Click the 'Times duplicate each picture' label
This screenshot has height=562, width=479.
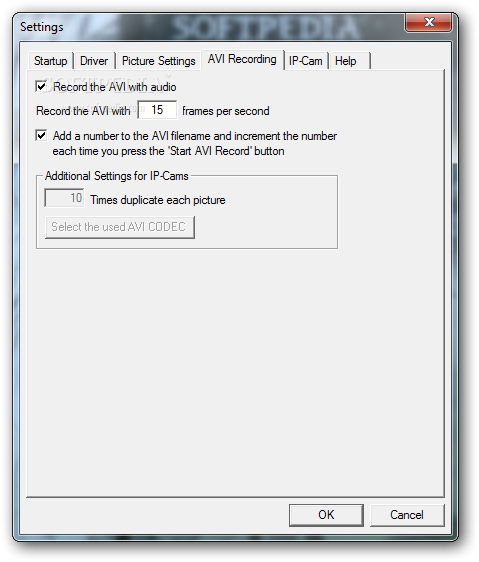tap(158, 200)
